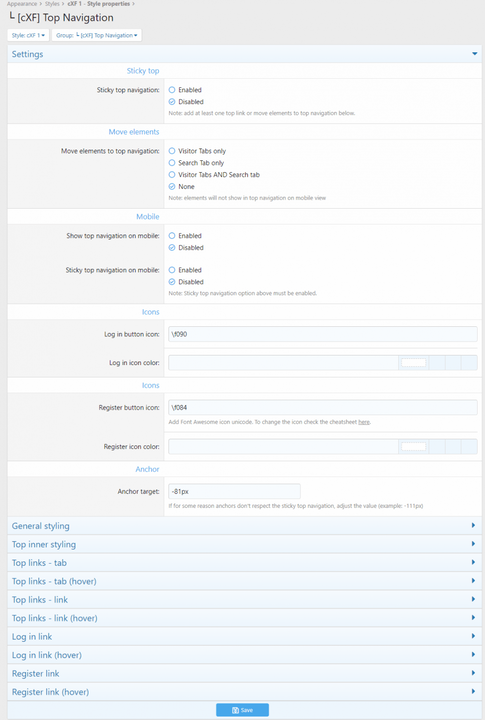Click the Log in icon color swatch

413,363
